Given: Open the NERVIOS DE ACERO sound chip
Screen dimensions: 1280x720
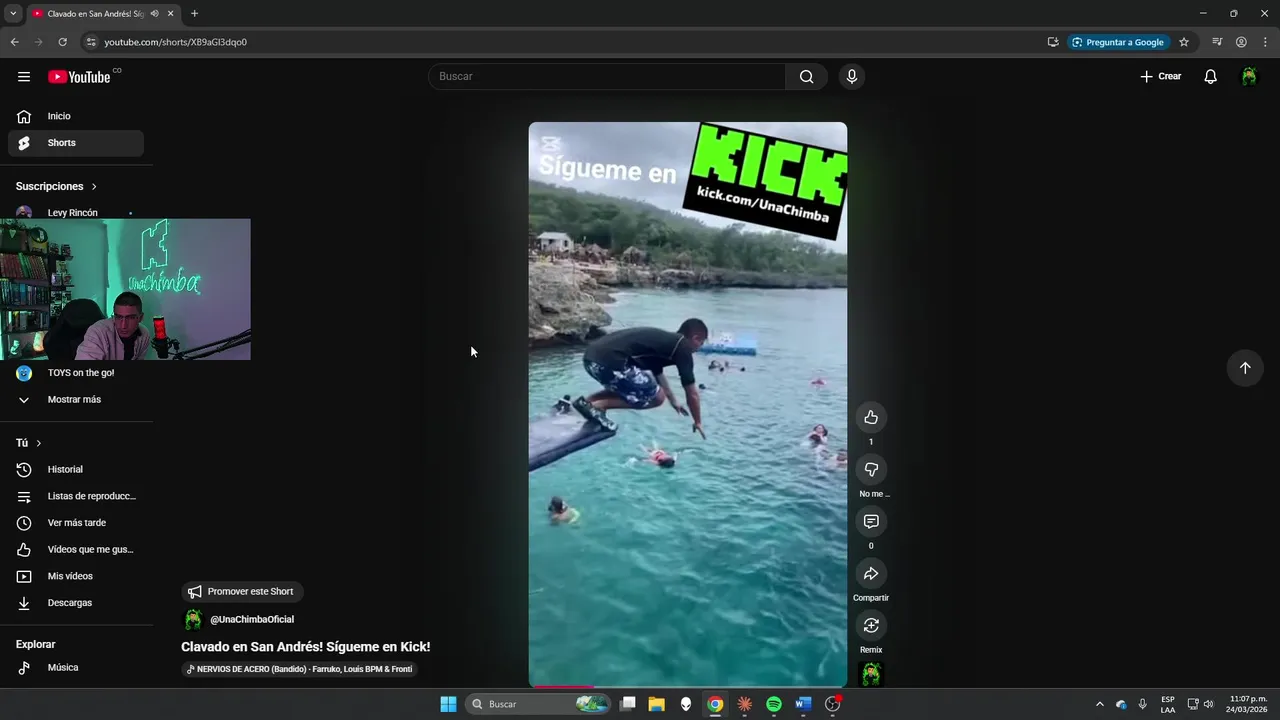Looking at the screenshot, I should [x=299, y=669].
